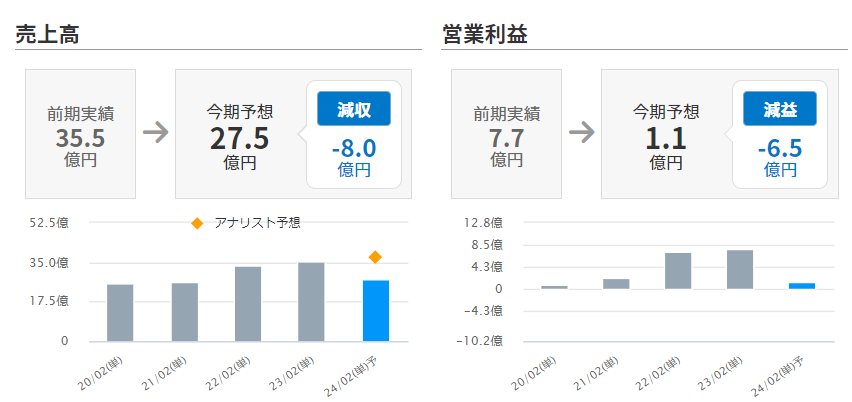The height and width of the screenshot is (402, 852).
Task: Select the 21/02 bar in the sales chart
Action: pos(184,311)
